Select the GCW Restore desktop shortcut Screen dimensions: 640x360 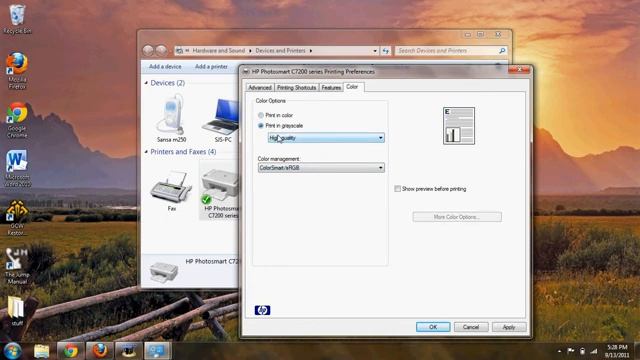pos(17,218)
